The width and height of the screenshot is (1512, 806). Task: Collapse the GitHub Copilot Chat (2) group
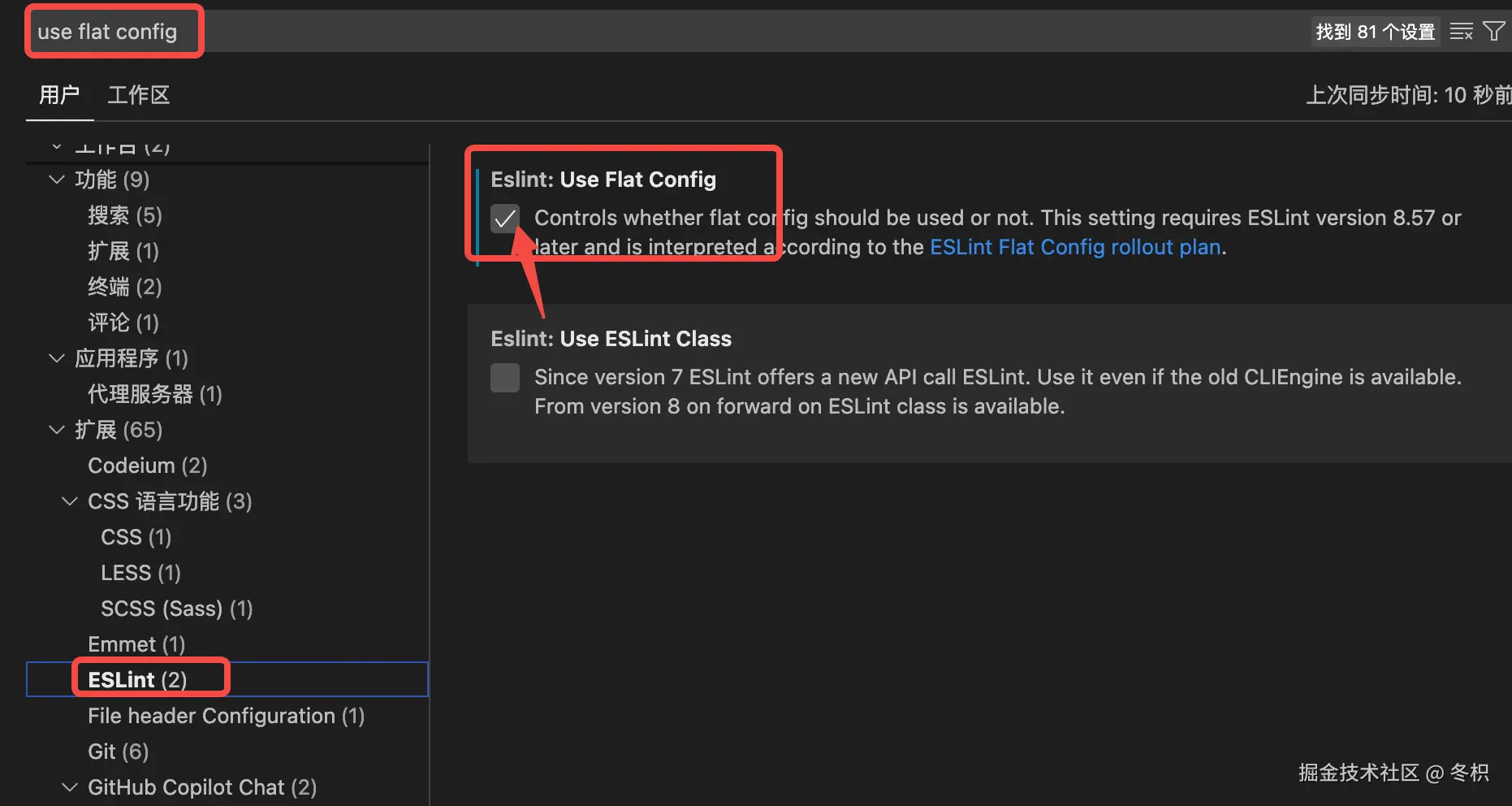pyautogui.click(x=70, y=787)
